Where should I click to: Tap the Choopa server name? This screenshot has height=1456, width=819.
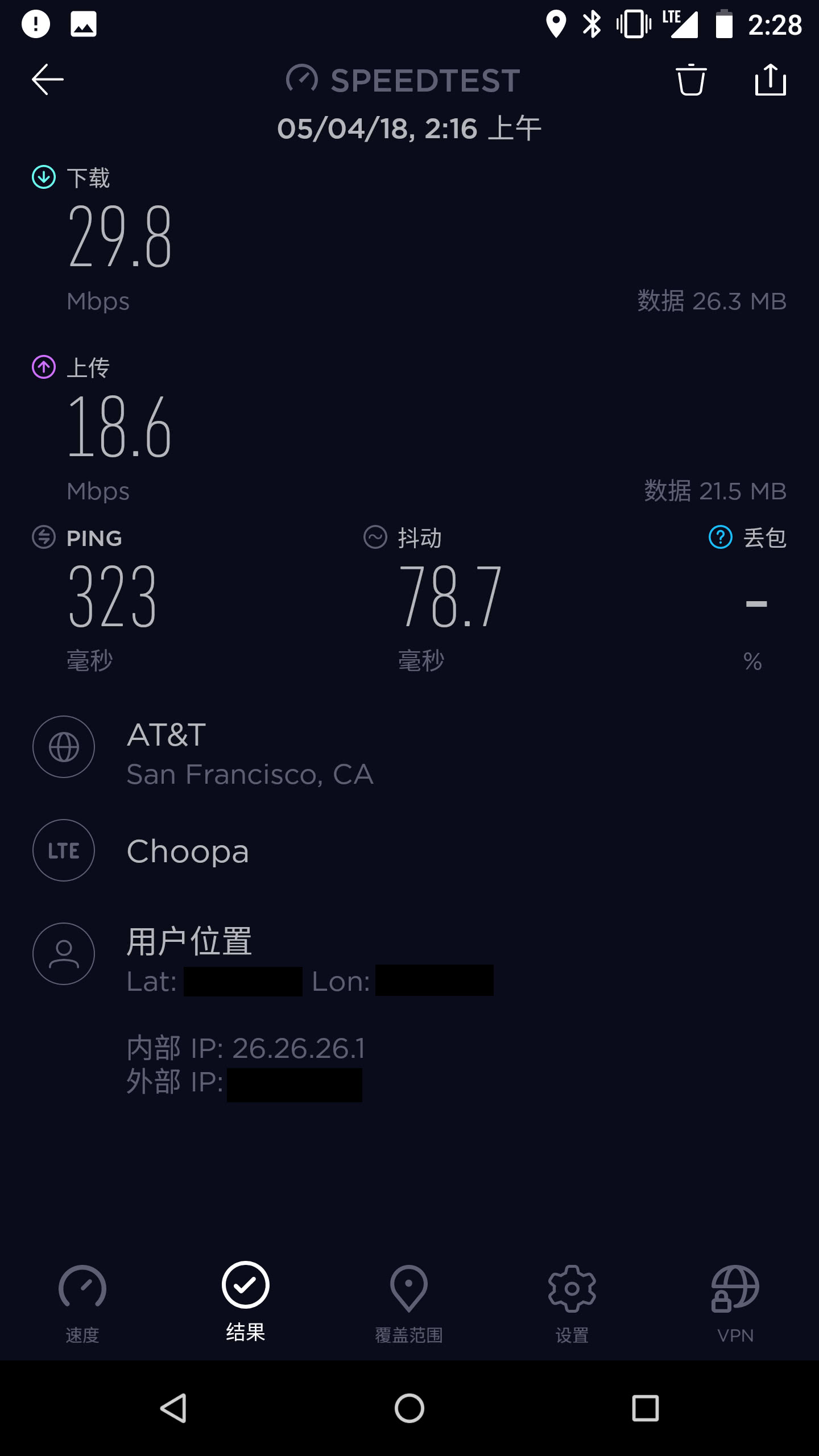tap(188, 851)
